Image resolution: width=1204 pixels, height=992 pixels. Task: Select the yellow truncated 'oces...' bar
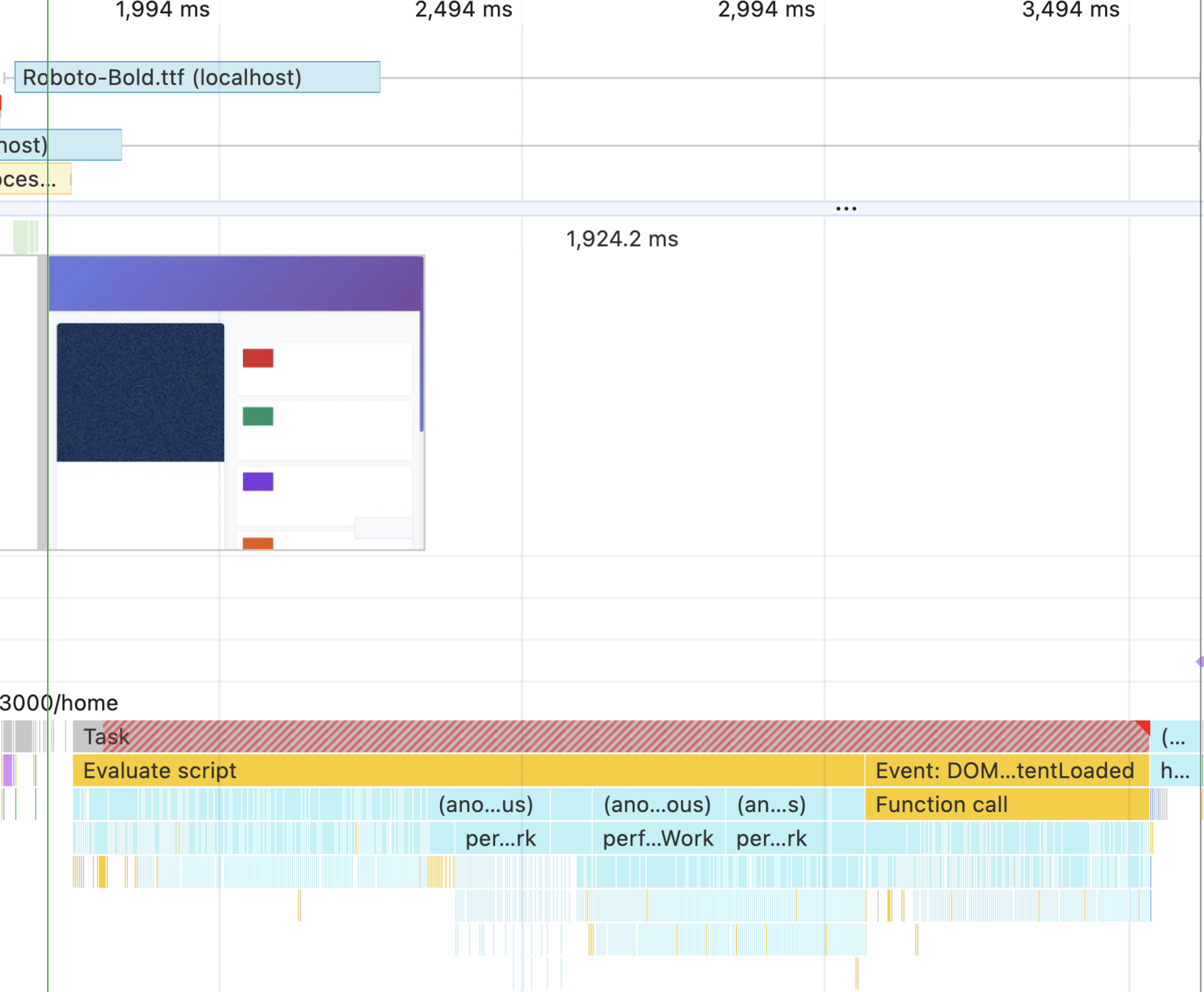click(33, 179)
